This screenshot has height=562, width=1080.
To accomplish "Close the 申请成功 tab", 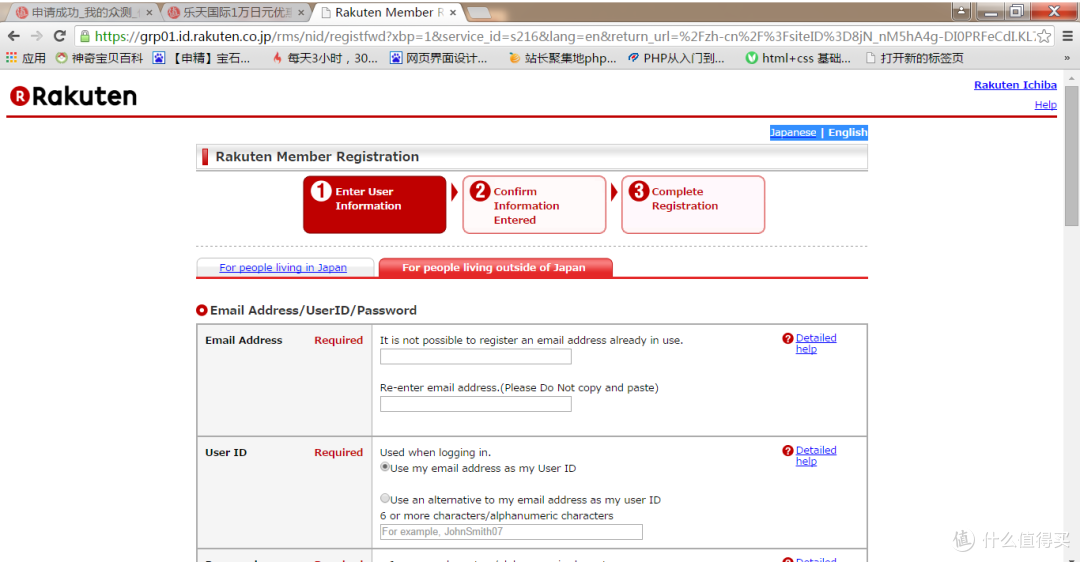I will pos(149,12).
